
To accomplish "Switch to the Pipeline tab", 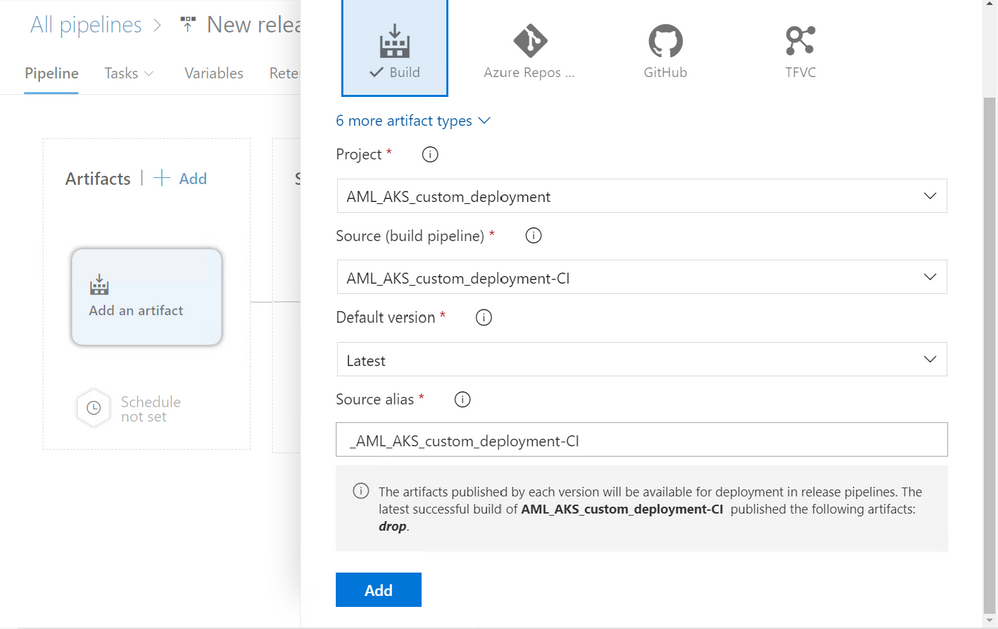I will pyautogui.click(x=52, y=73).
